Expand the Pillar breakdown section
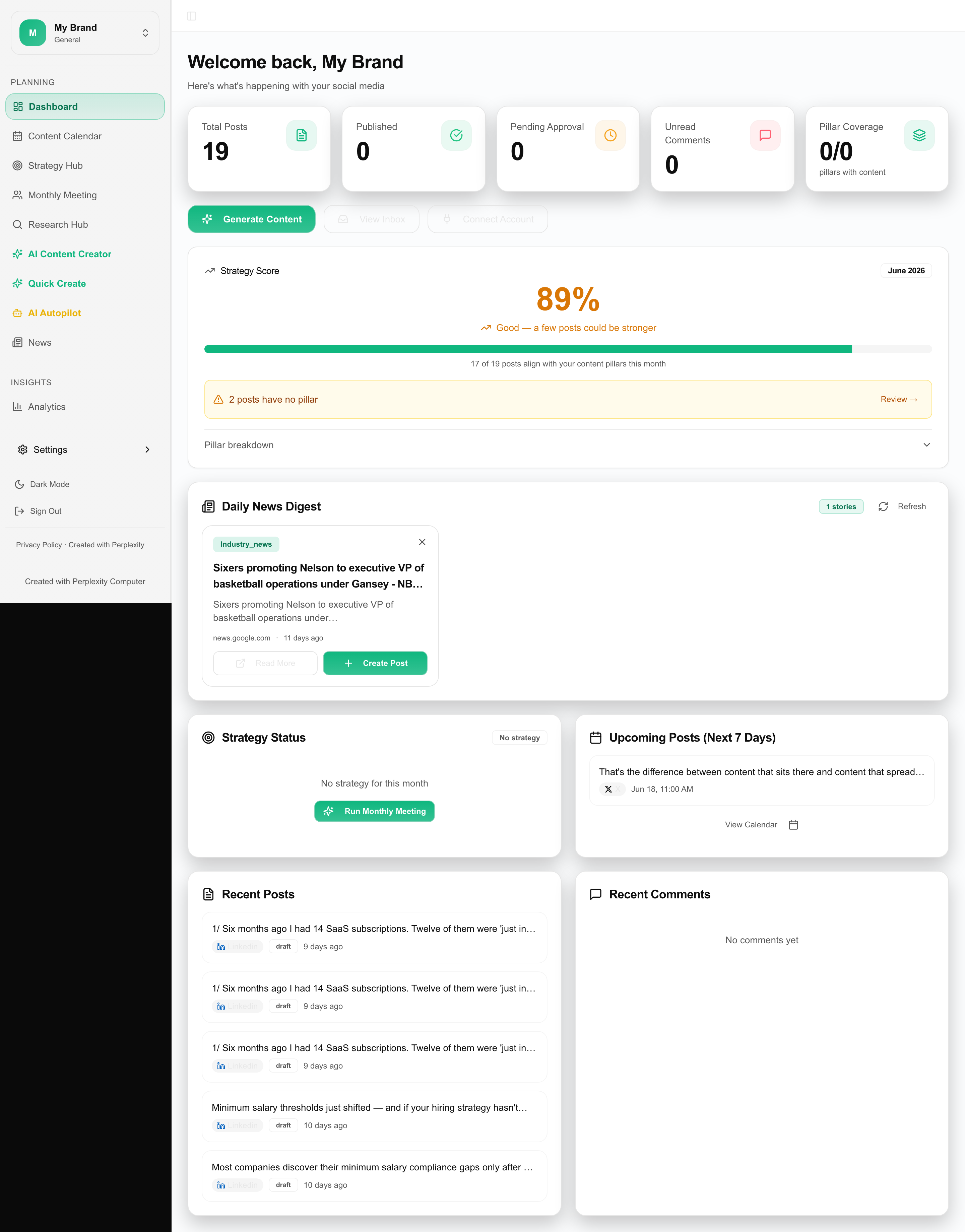The image size is (965, 1232). [x=568, y=445]
